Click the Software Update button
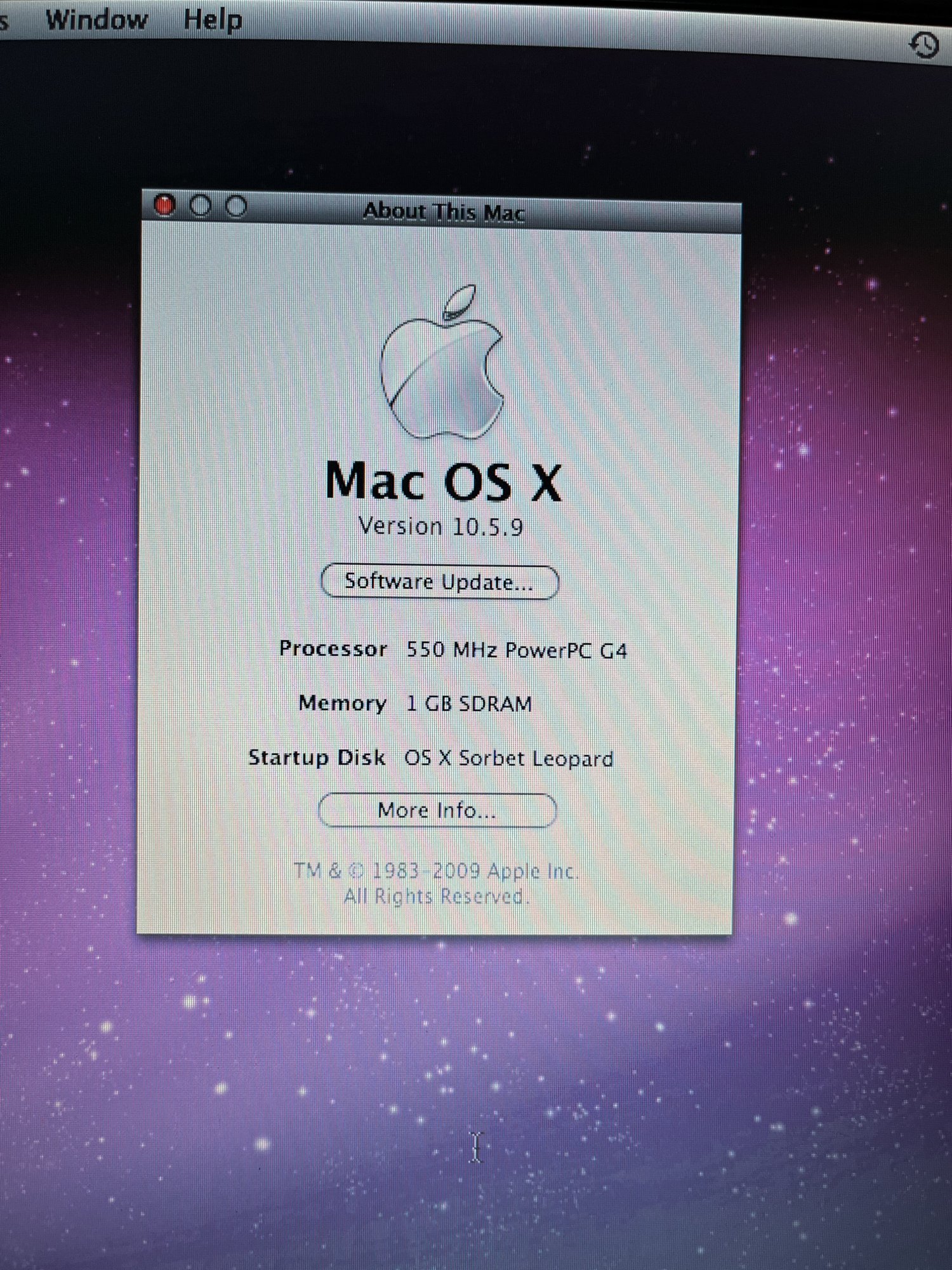 click(x=439, y=582)
